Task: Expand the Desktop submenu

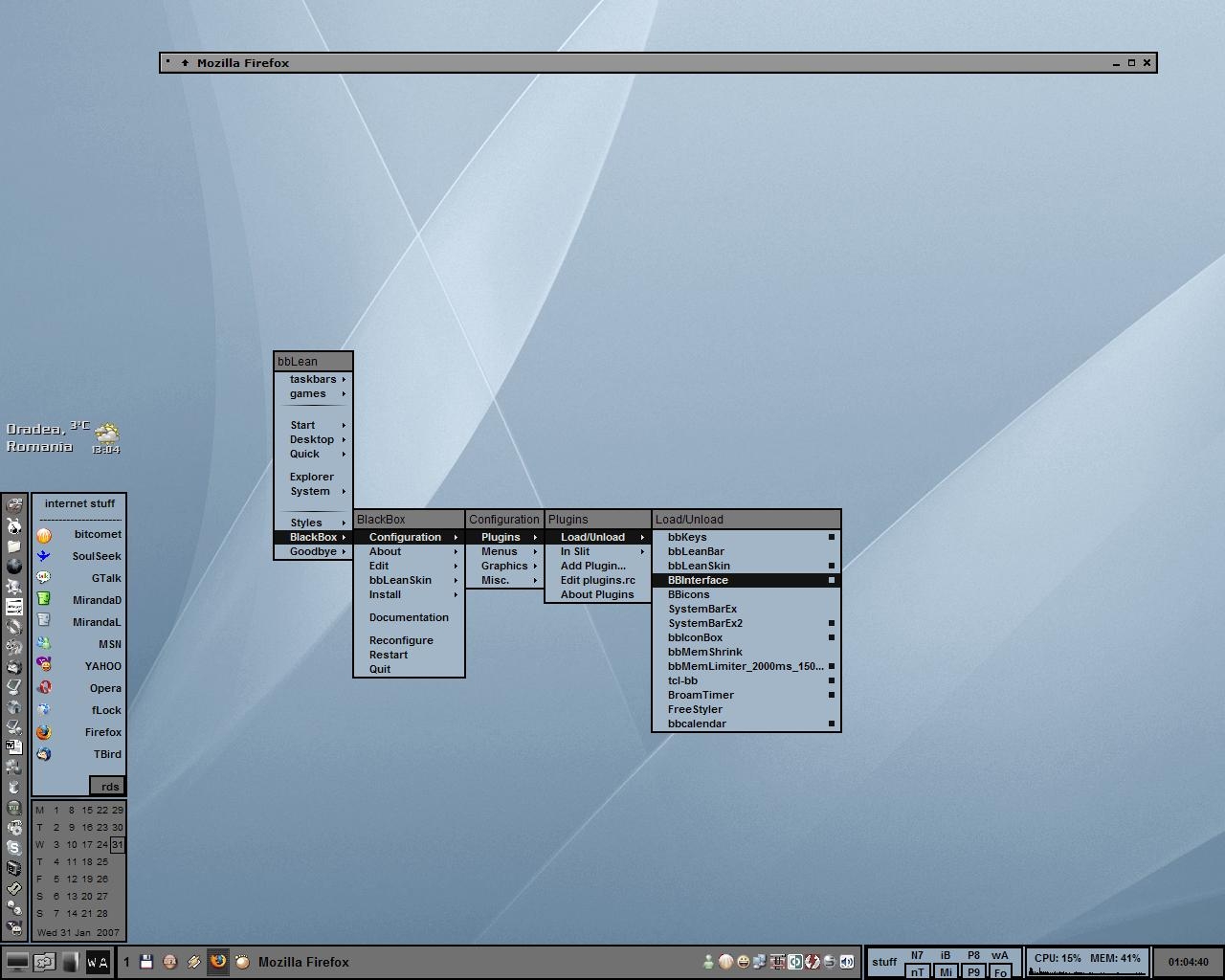Action: [x=313, y=439]
